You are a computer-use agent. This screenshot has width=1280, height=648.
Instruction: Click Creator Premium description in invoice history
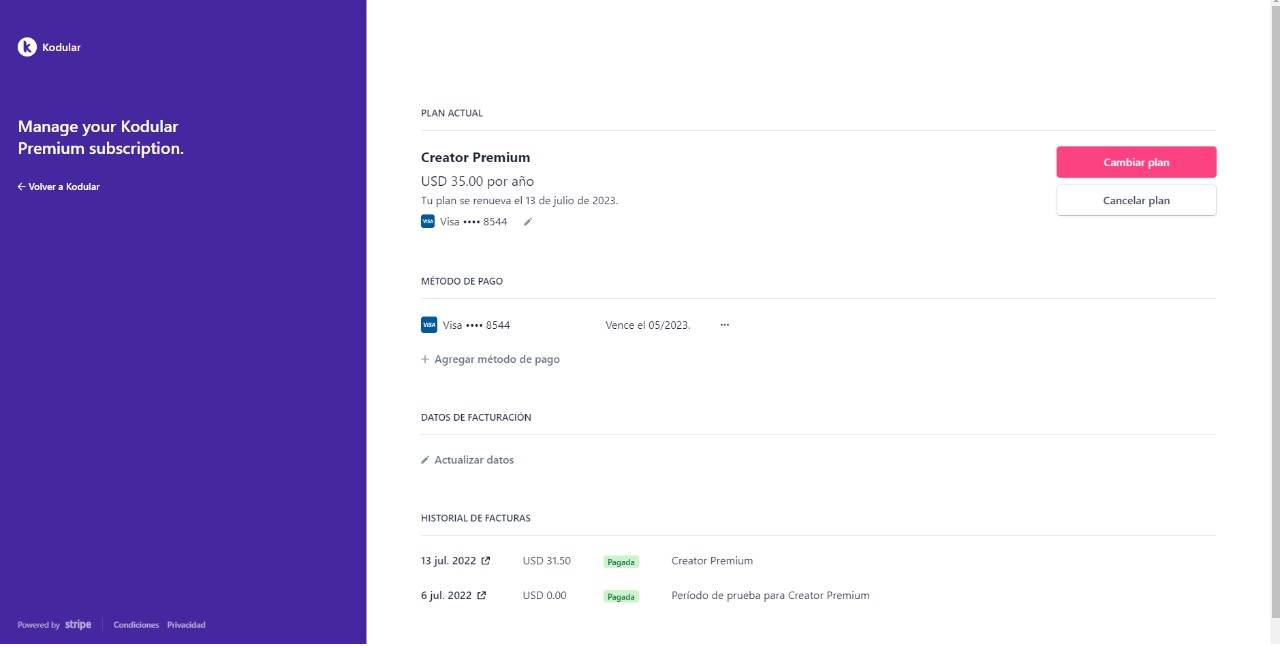[x=712, y=561]
